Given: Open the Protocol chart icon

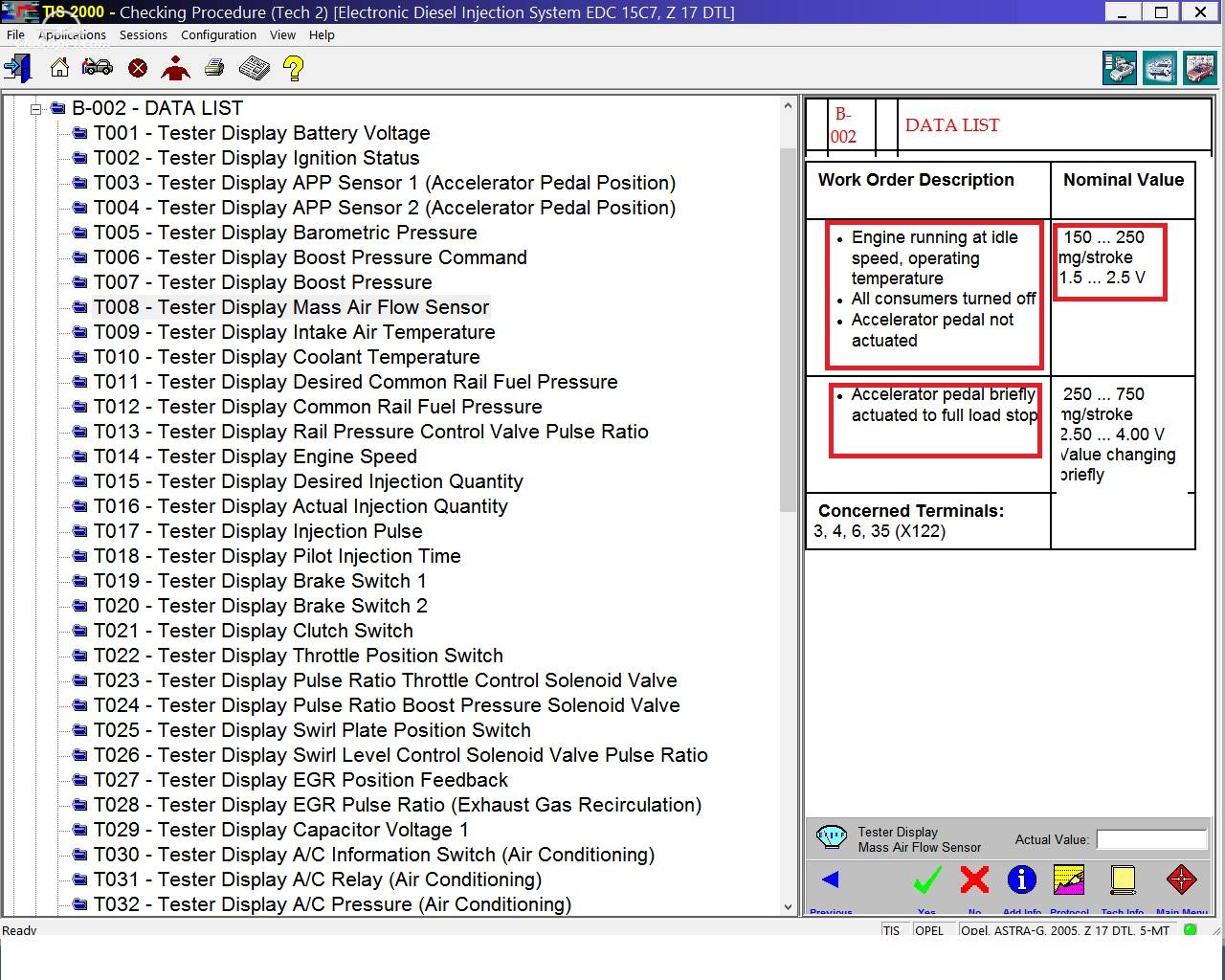Looking at the screenshot, I should click(1069, 880).
